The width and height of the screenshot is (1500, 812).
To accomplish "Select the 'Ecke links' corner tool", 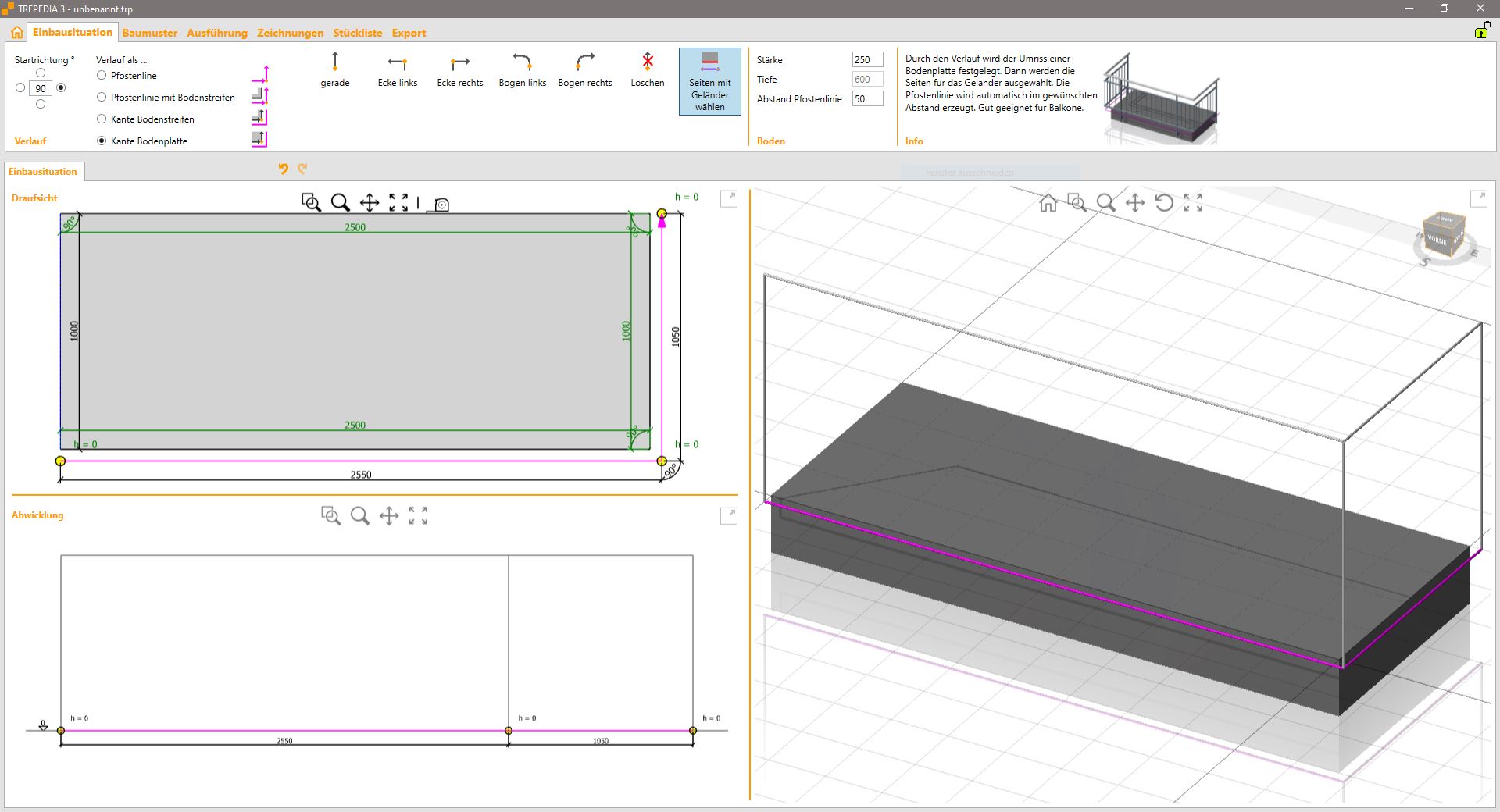I will tap(397, 69).
